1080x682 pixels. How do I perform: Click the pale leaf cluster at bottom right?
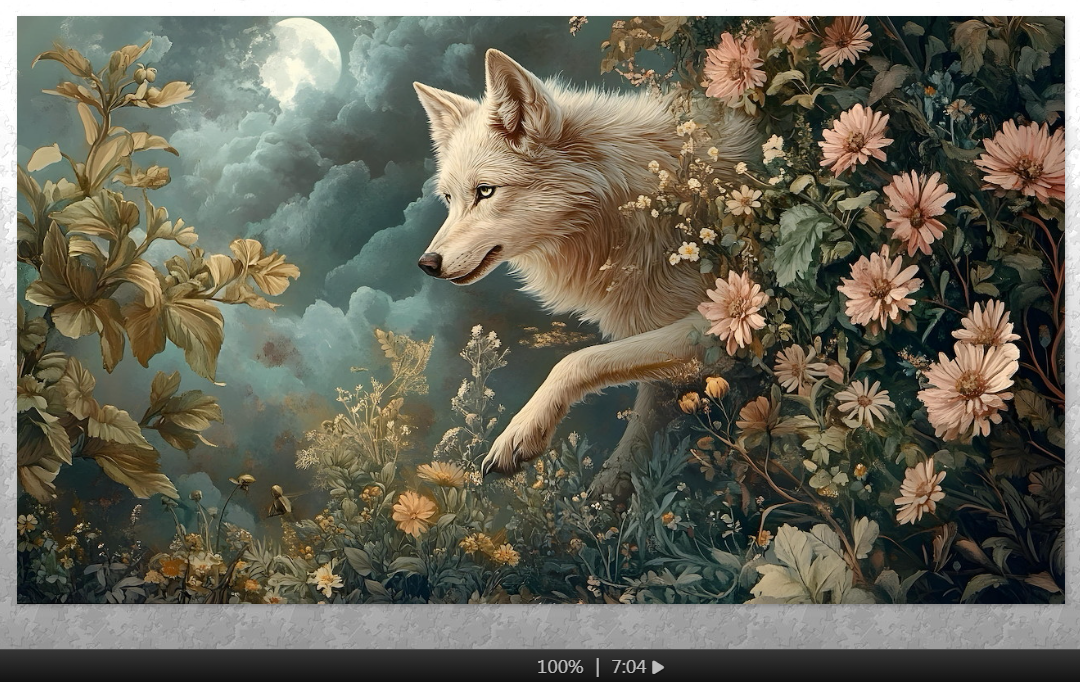[x=805, y=565]
